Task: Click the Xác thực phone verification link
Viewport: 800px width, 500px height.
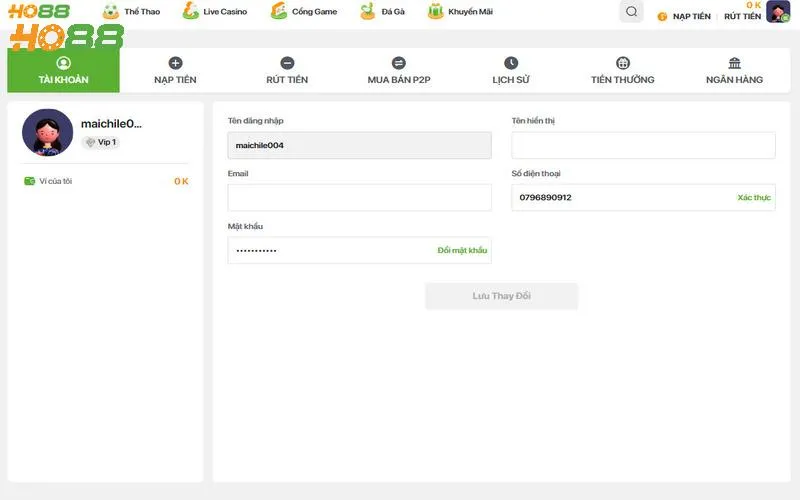Action: (754, 198)
